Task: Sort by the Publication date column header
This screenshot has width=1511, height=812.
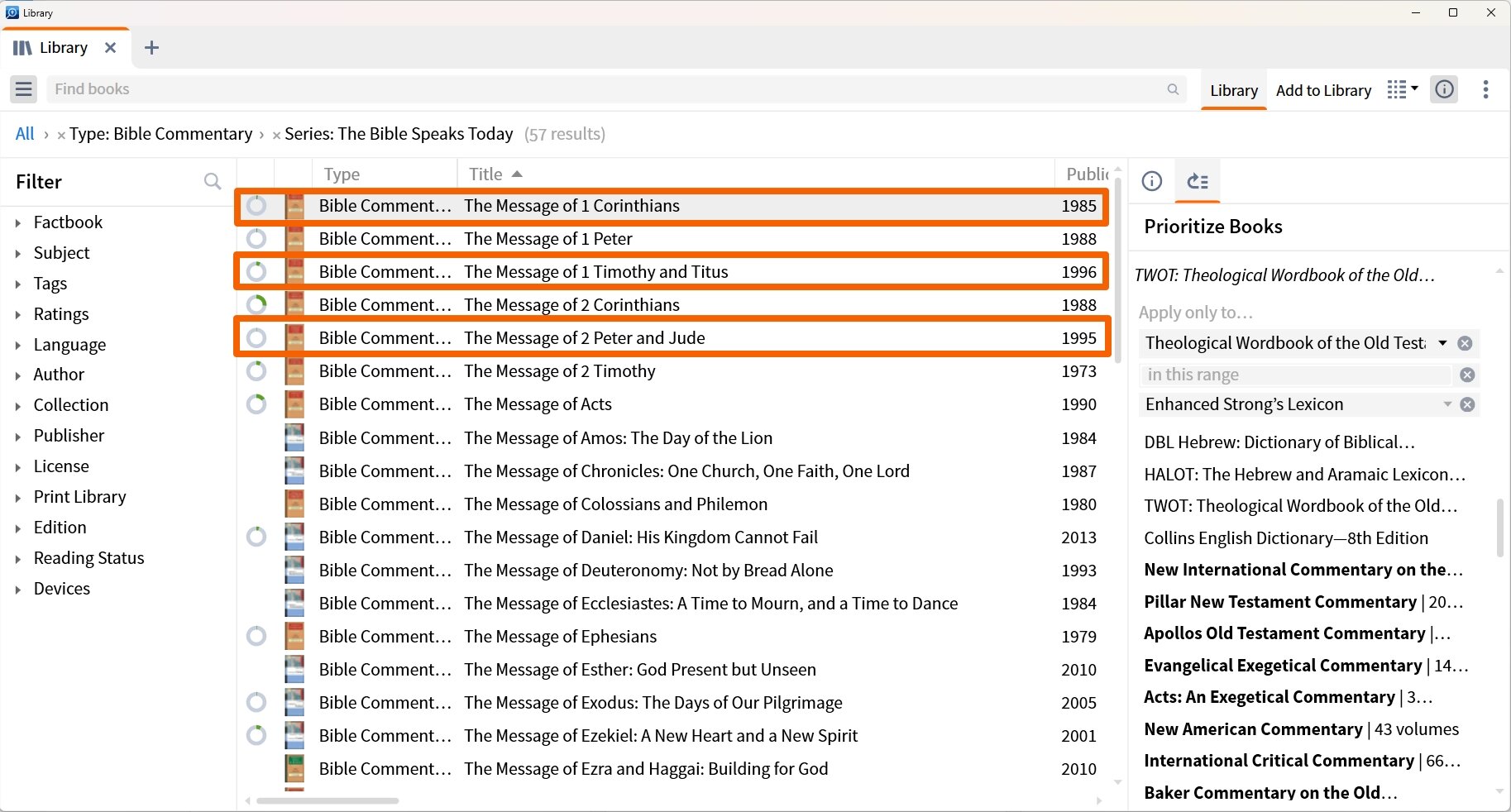Action: tap(1087, 174)
